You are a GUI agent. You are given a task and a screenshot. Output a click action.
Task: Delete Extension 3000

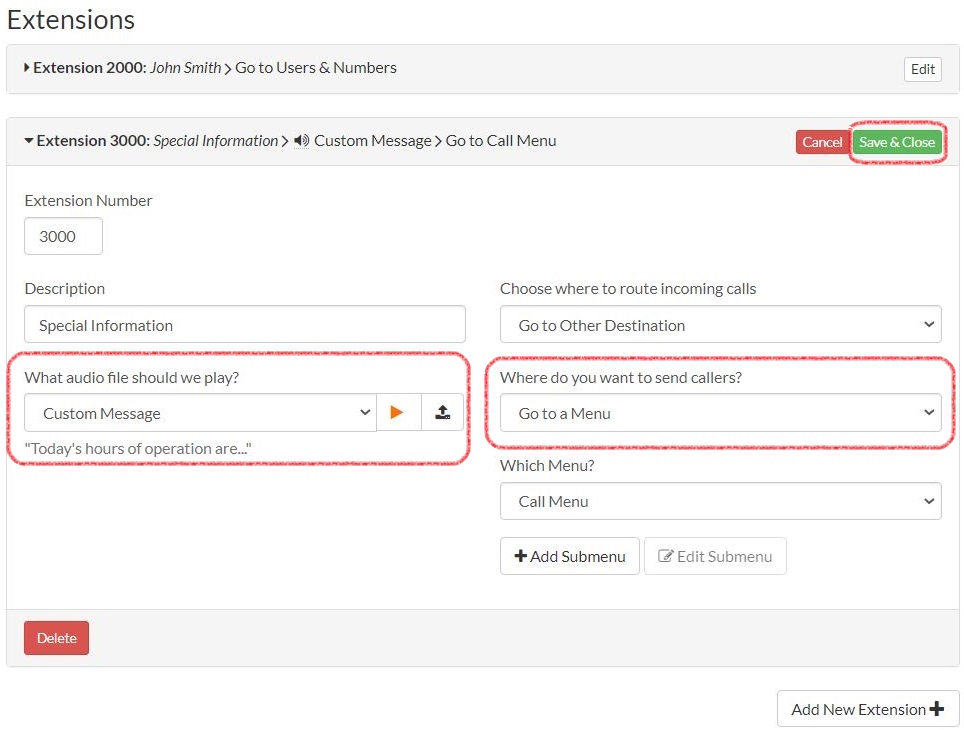[56, 636]
